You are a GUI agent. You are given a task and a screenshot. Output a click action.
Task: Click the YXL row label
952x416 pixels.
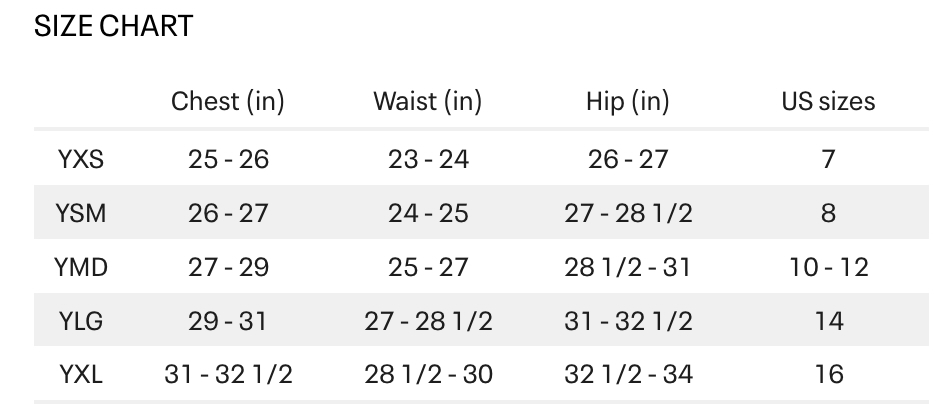tap(81, 374)
